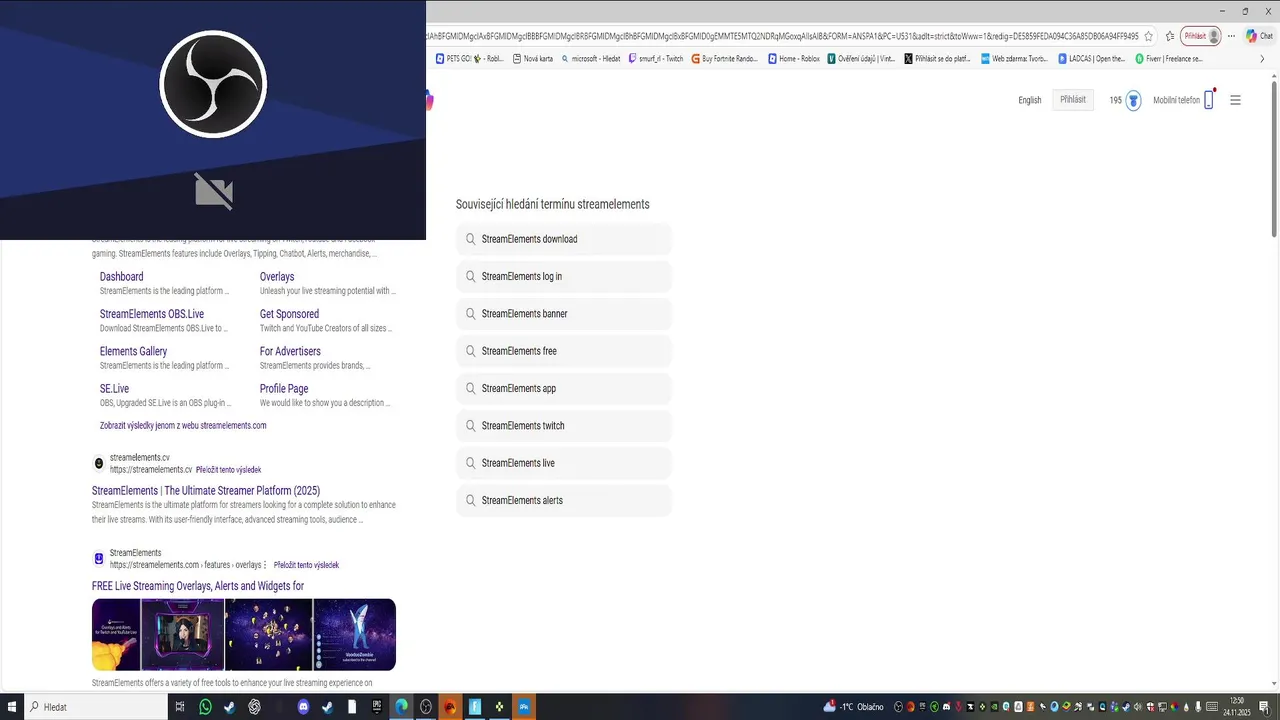Click the Edge address bar URL
Viewport: 1280px width, 720px height.
(x=782, y=36)
